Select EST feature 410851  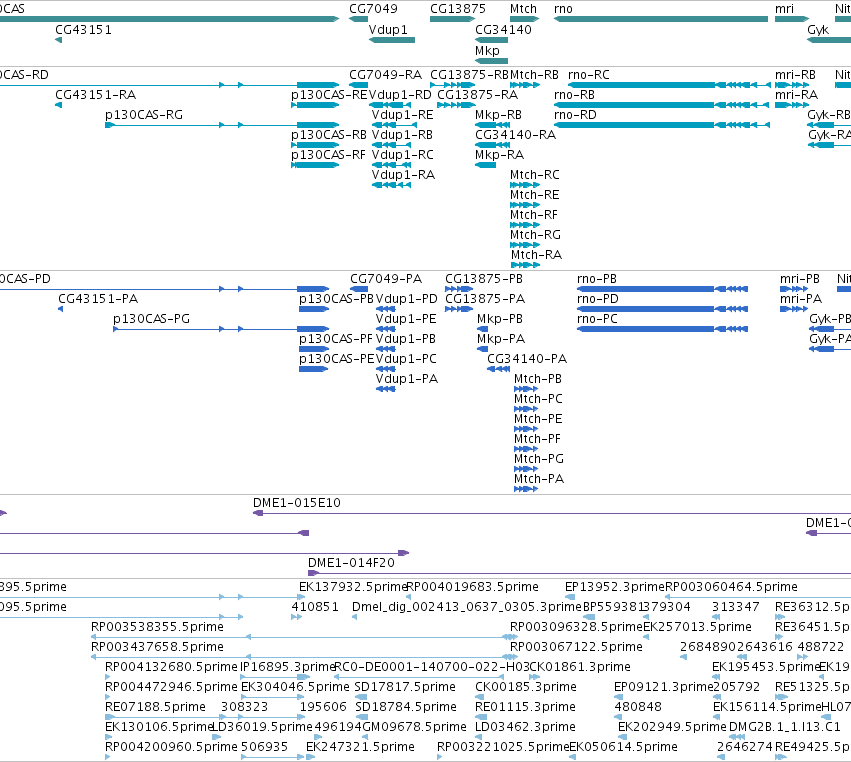click(296, 617)
